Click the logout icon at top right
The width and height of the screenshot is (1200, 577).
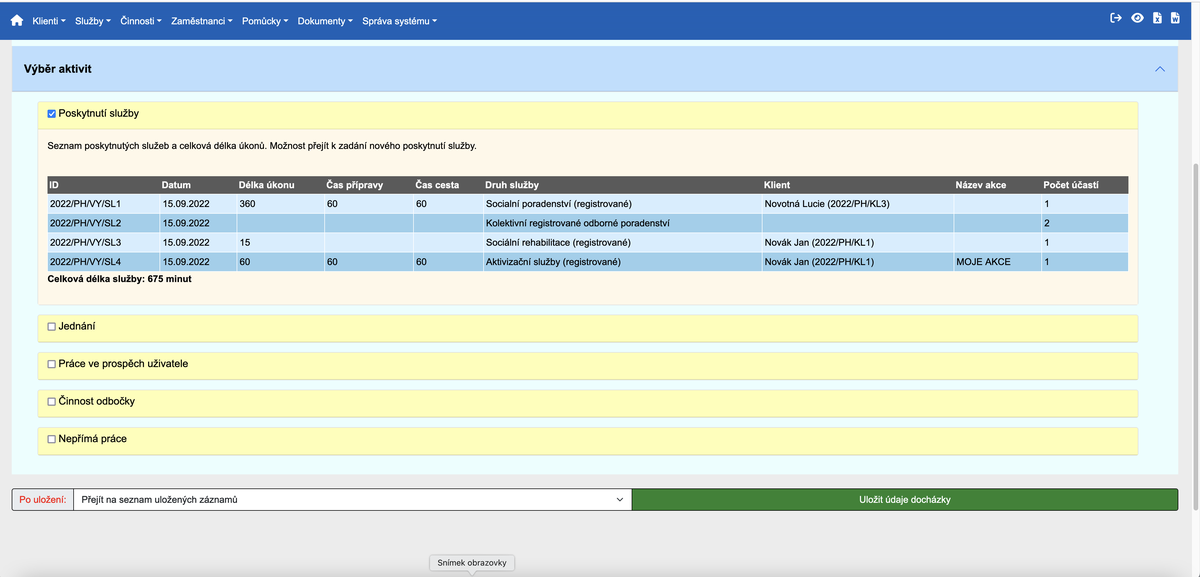click(1114, 17)
